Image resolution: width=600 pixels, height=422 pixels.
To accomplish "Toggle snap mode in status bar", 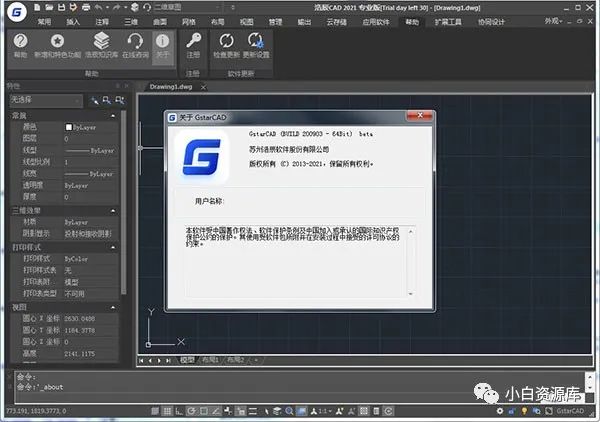I will (155, 411).
